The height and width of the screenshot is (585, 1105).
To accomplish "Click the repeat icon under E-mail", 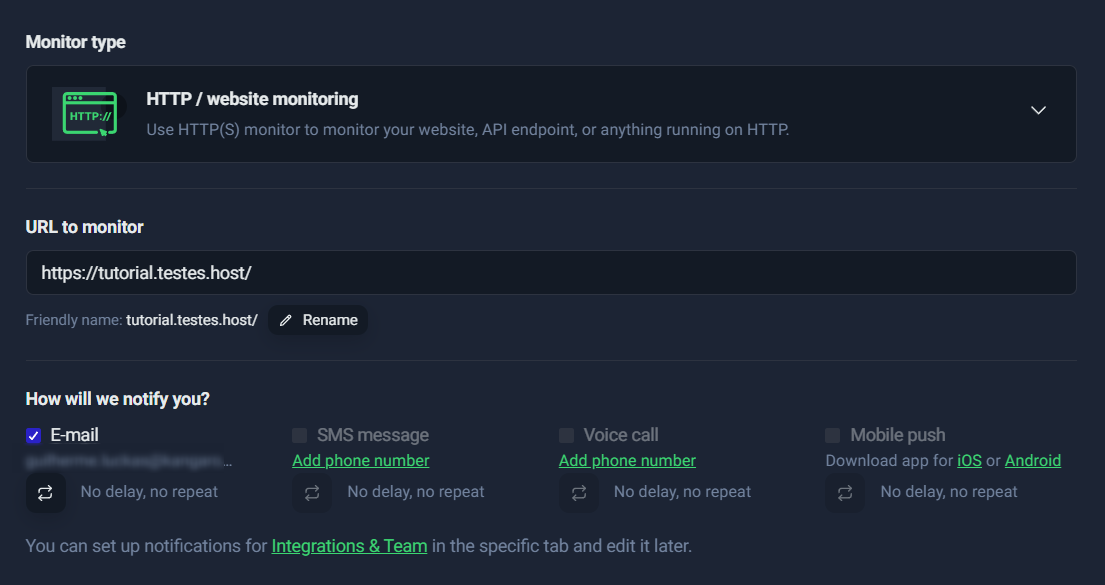I will pyautogui.click(x=46, y=492).
